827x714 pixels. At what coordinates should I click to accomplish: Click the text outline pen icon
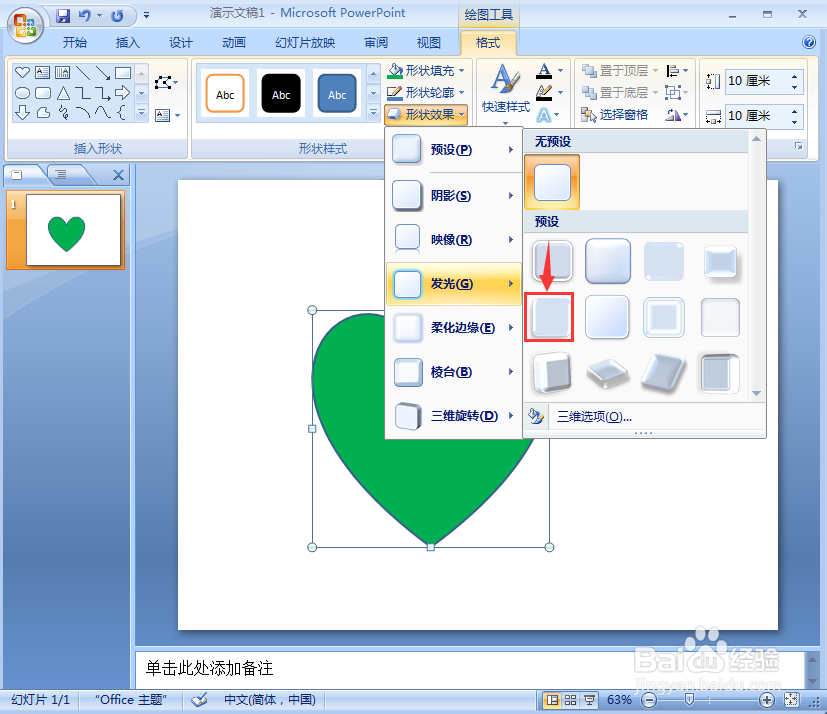544,93
